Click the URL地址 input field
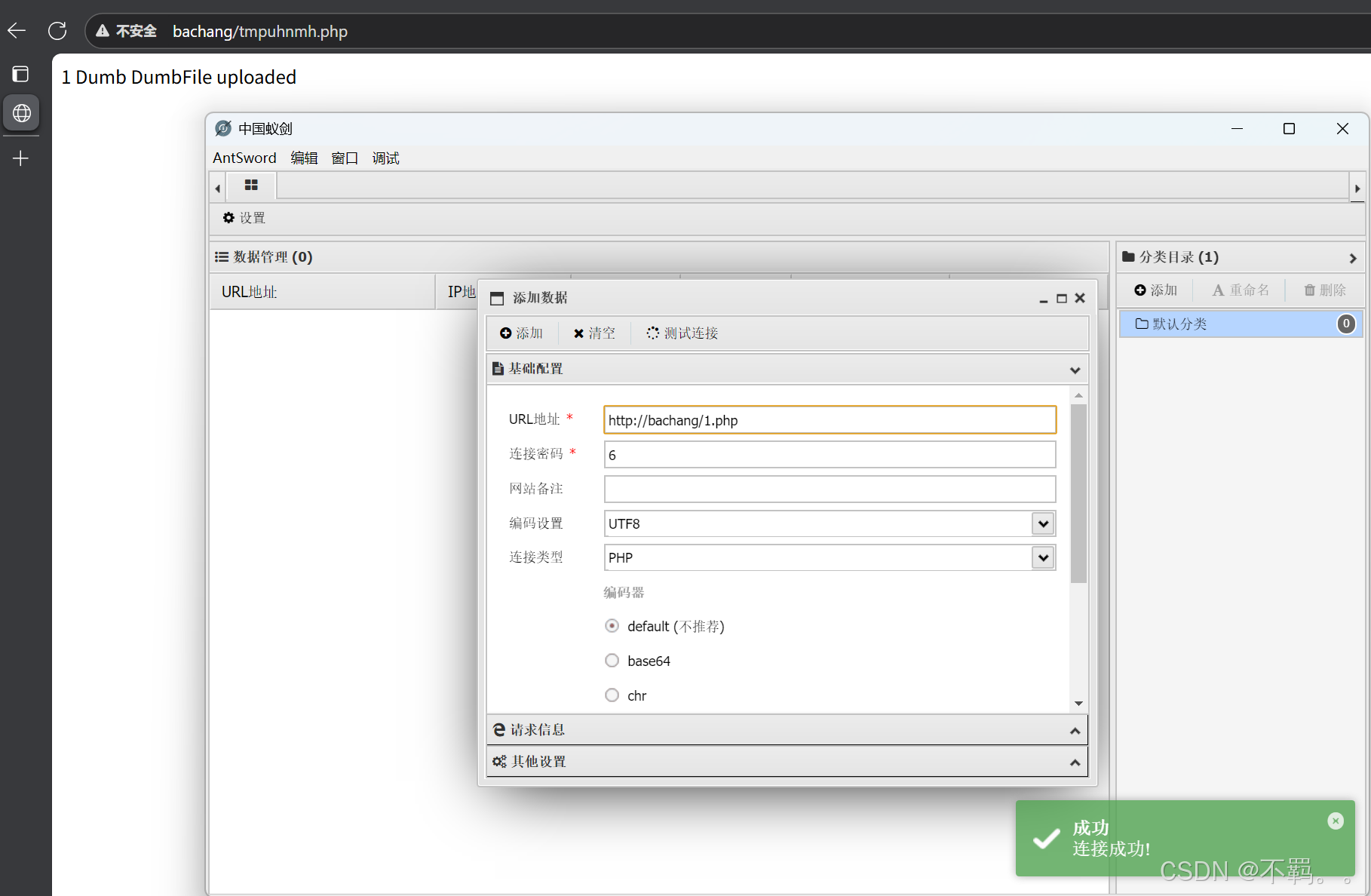Image resolution: width=1371 pixels, height=896 pixels. [830, 420]
